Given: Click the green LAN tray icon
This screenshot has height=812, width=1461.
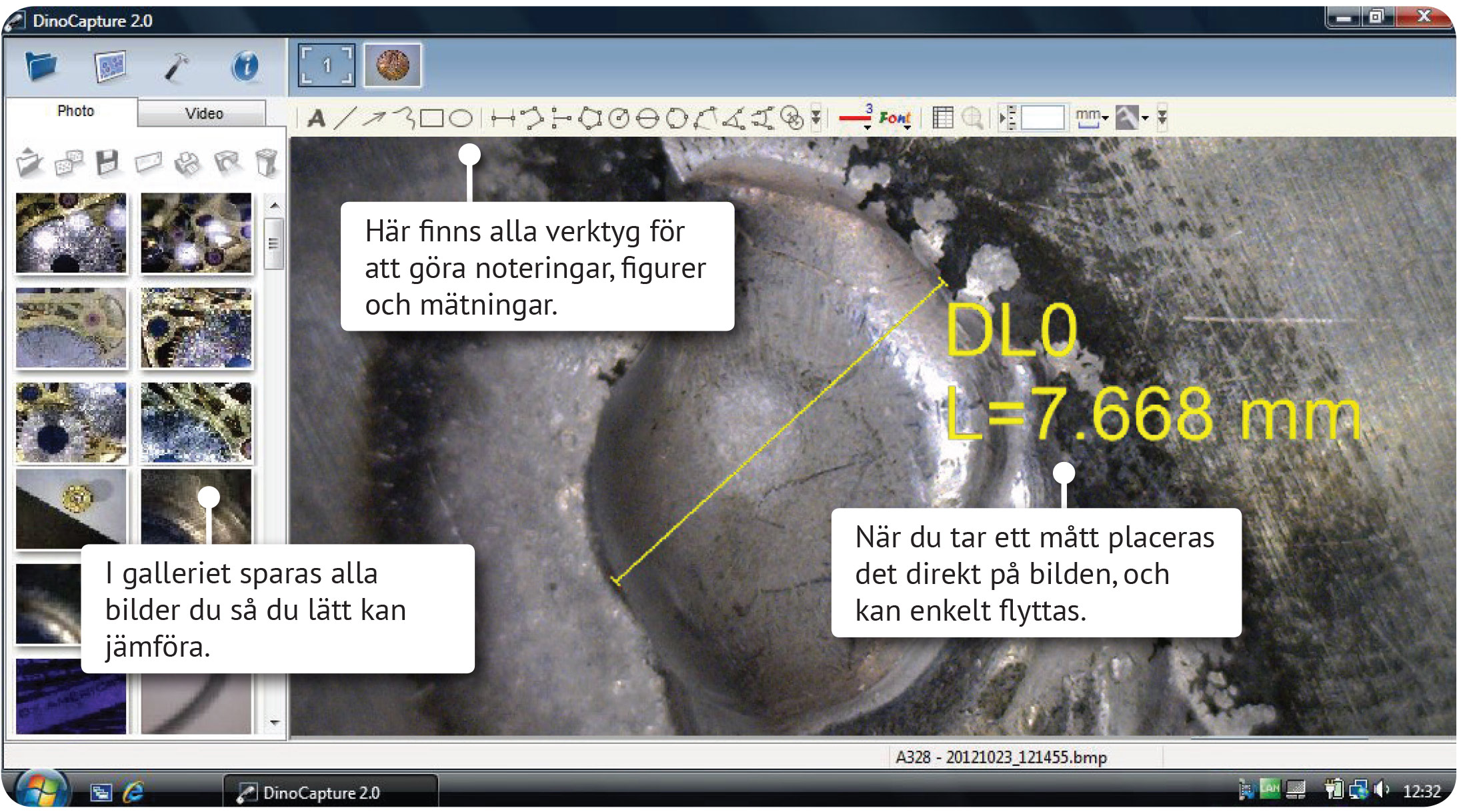Looking at the screenshot, I should pos(1270,789).
